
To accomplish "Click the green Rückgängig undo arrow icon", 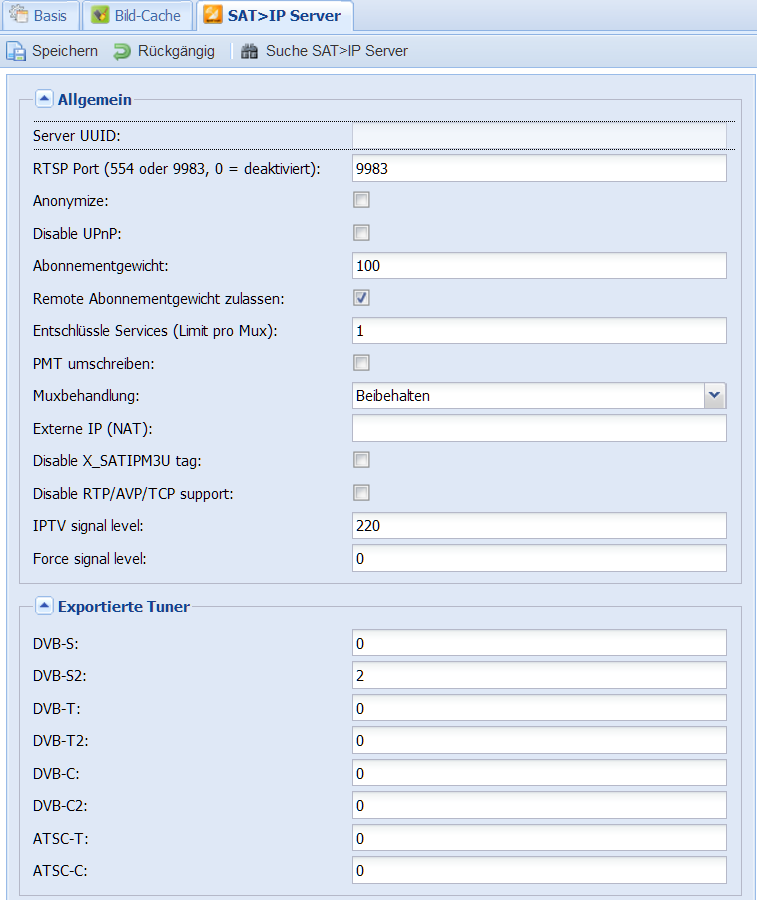I will tap(122, 51).
